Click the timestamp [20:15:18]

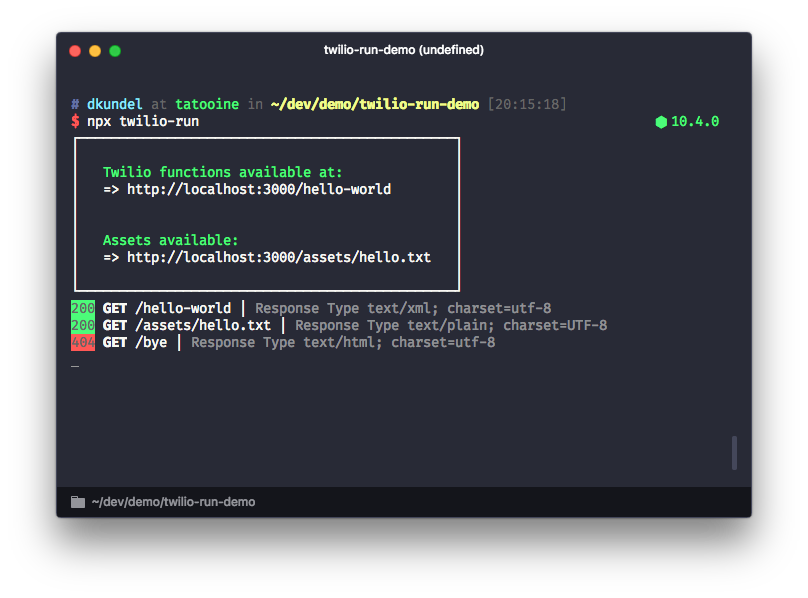[527, 104]
